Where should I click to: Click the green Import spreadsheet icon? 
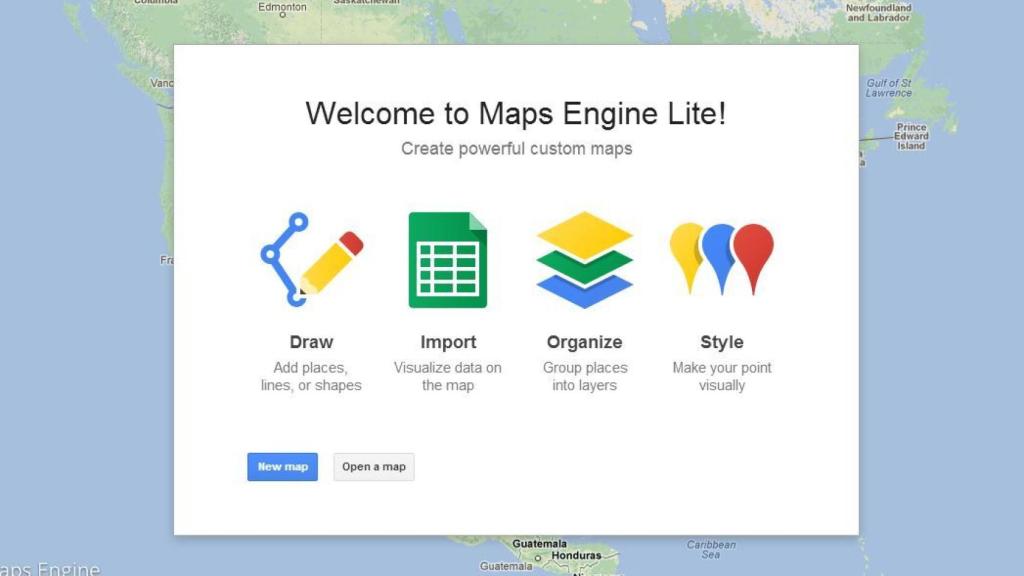tap(447, 258)
